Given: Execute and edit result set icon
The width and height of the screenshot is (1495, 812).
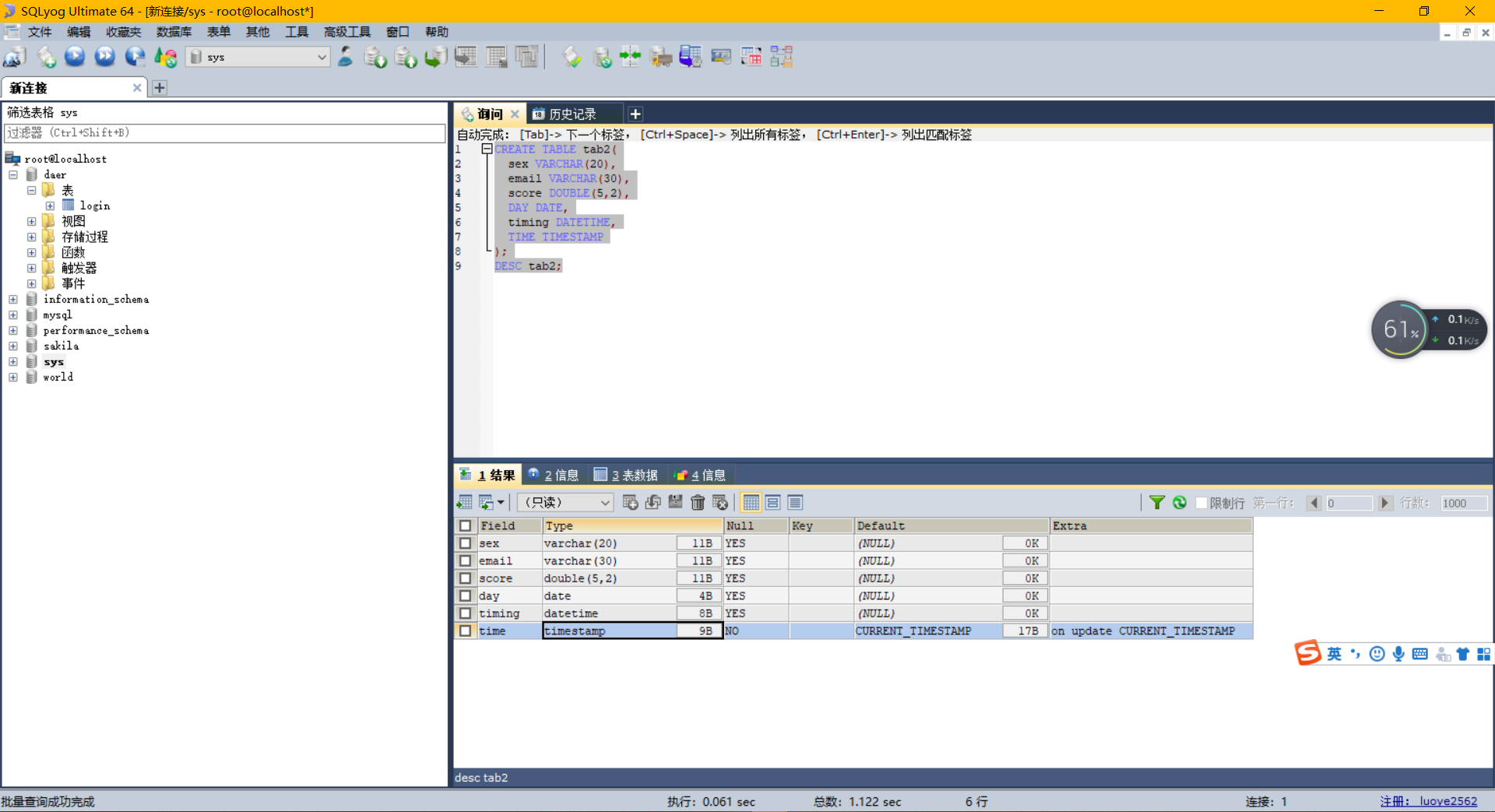Looking at the screenshot, I should pyautogui.click(x=135, y=57).
